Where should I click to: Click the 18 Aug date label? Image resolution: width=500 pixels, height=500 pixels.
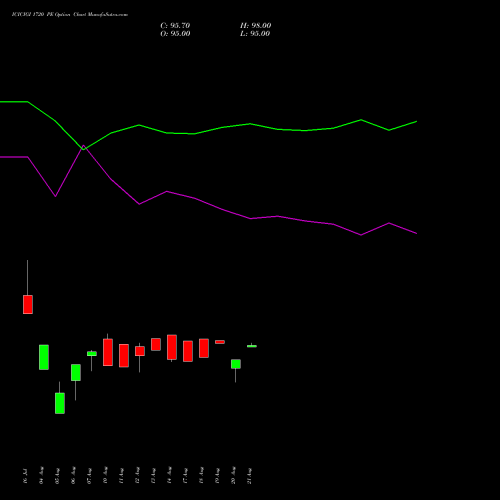pos(201,476)
